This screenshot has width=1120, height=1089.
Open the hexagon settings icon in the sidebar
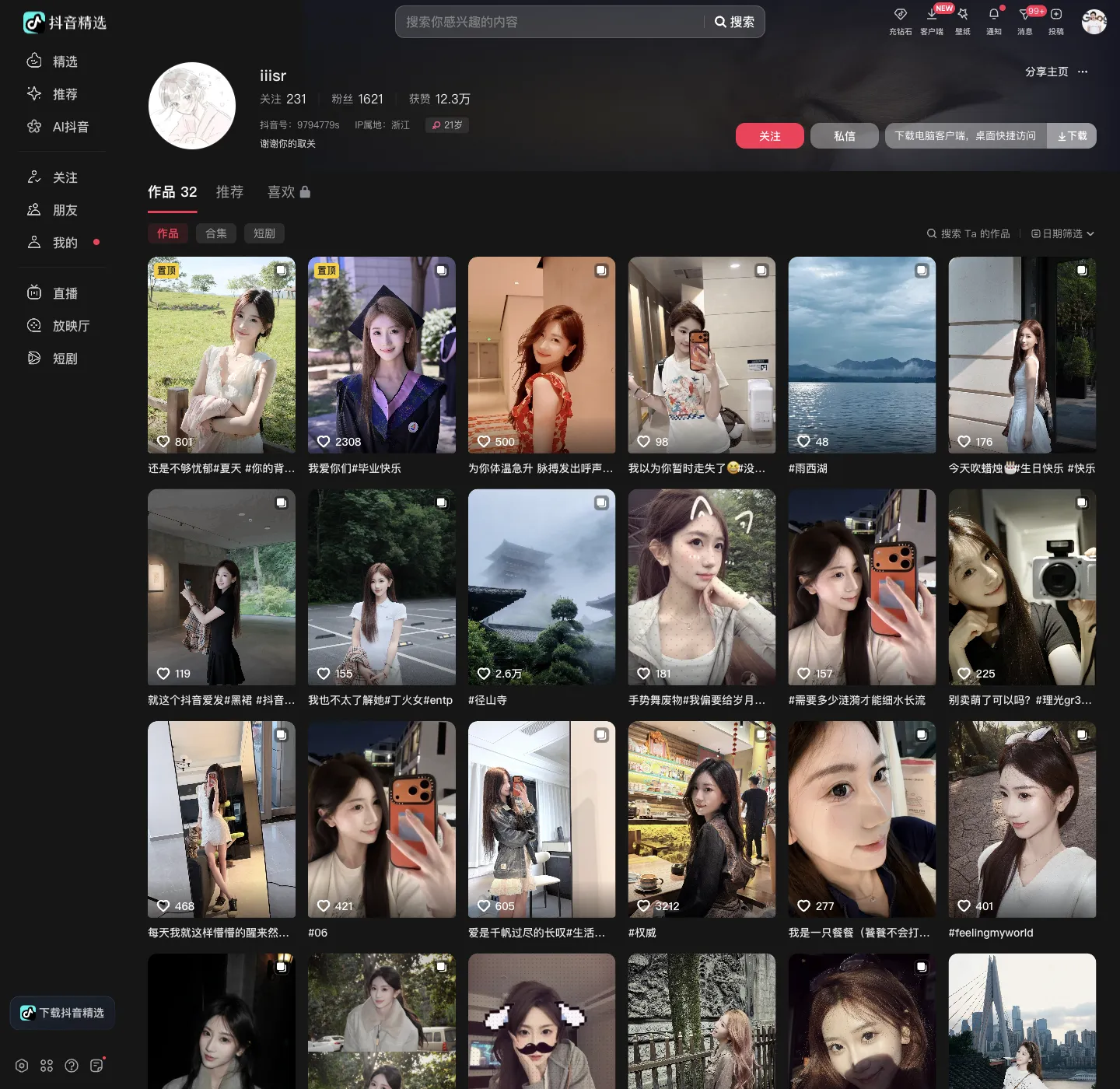pos(22,1066)
